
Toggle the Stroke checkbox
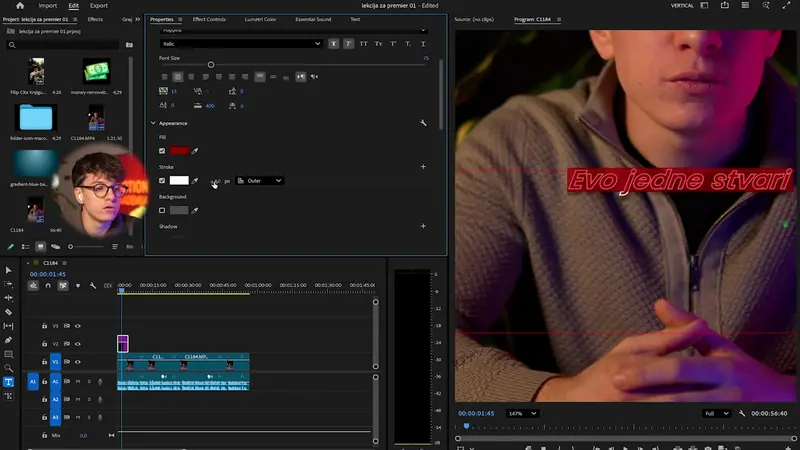(x=162, y=181)
